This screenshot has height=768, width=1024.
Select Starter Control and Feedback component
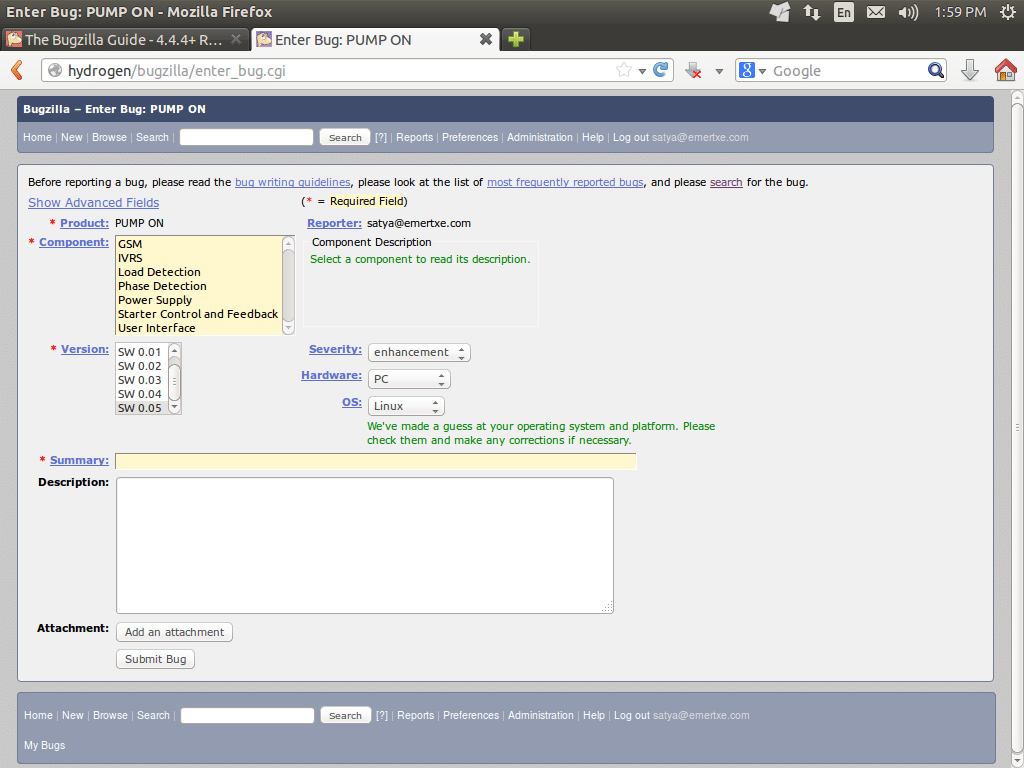(199, 314)
